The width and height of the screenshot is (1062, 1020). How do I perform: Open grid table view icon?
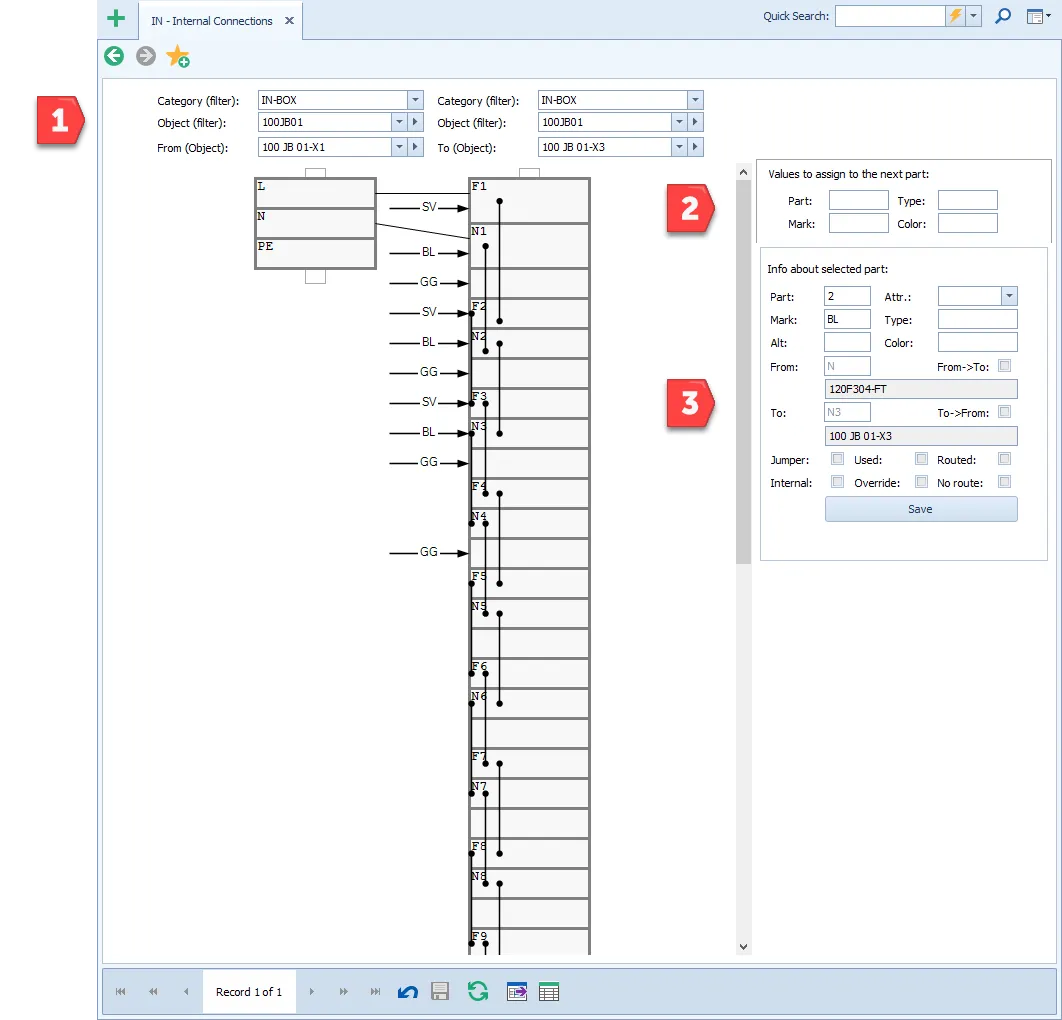coord(549,992)
